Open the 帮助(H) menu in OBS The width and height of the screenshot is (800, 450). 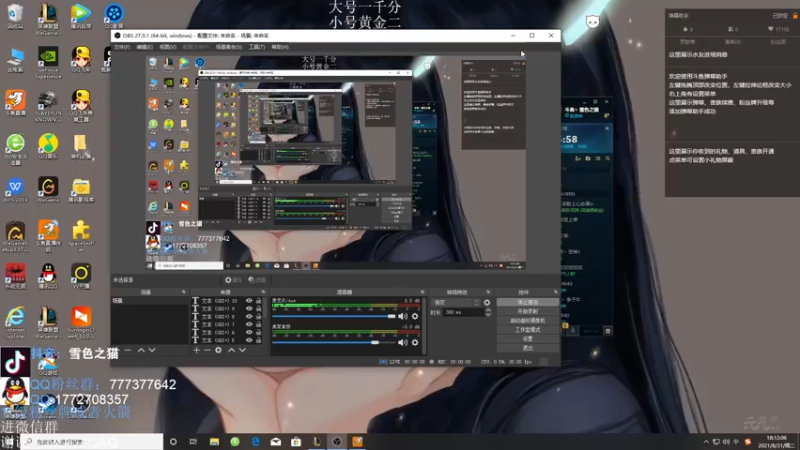coord(280,47)
